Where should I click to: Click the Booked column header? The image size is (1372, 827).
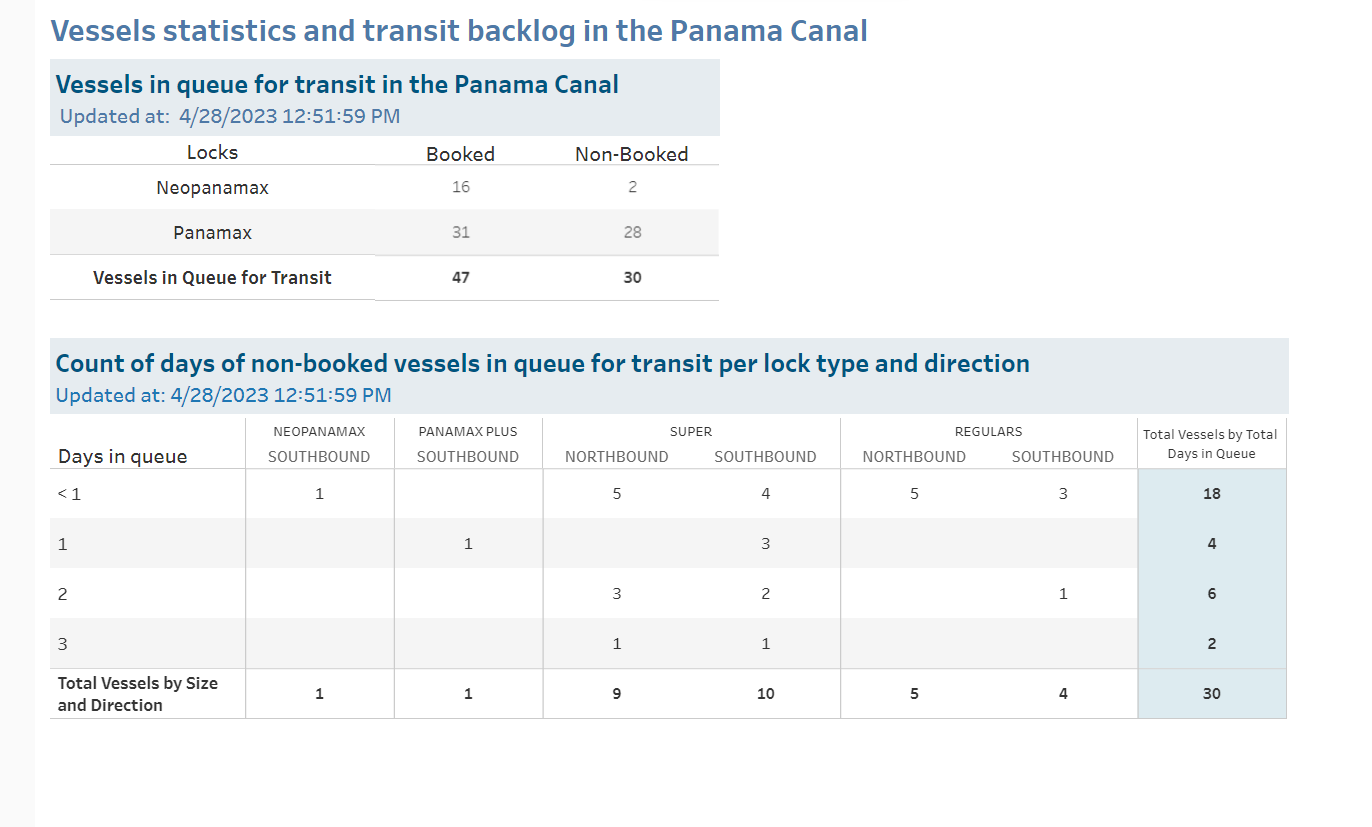[460, 154]
